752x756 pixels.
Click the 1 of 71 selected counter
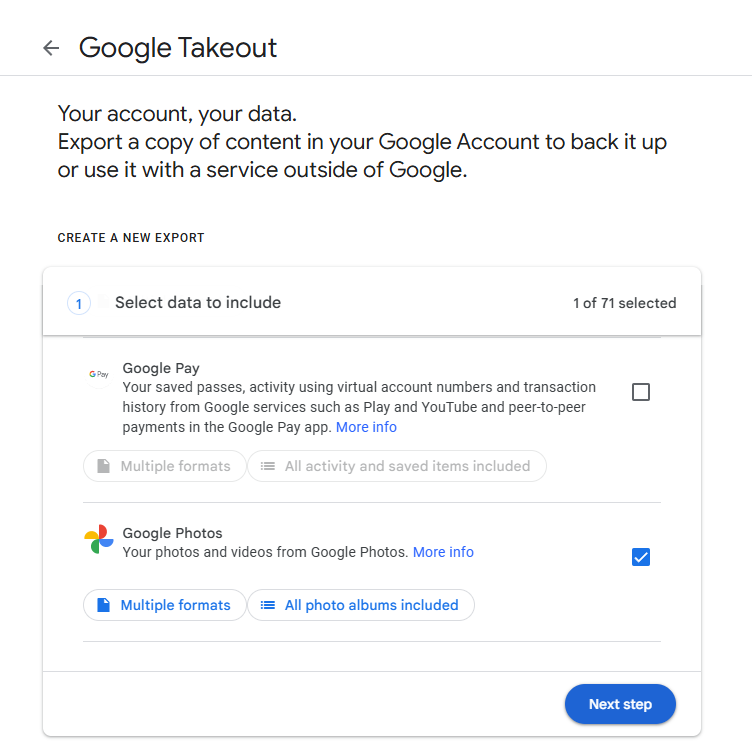click(625, 303)
